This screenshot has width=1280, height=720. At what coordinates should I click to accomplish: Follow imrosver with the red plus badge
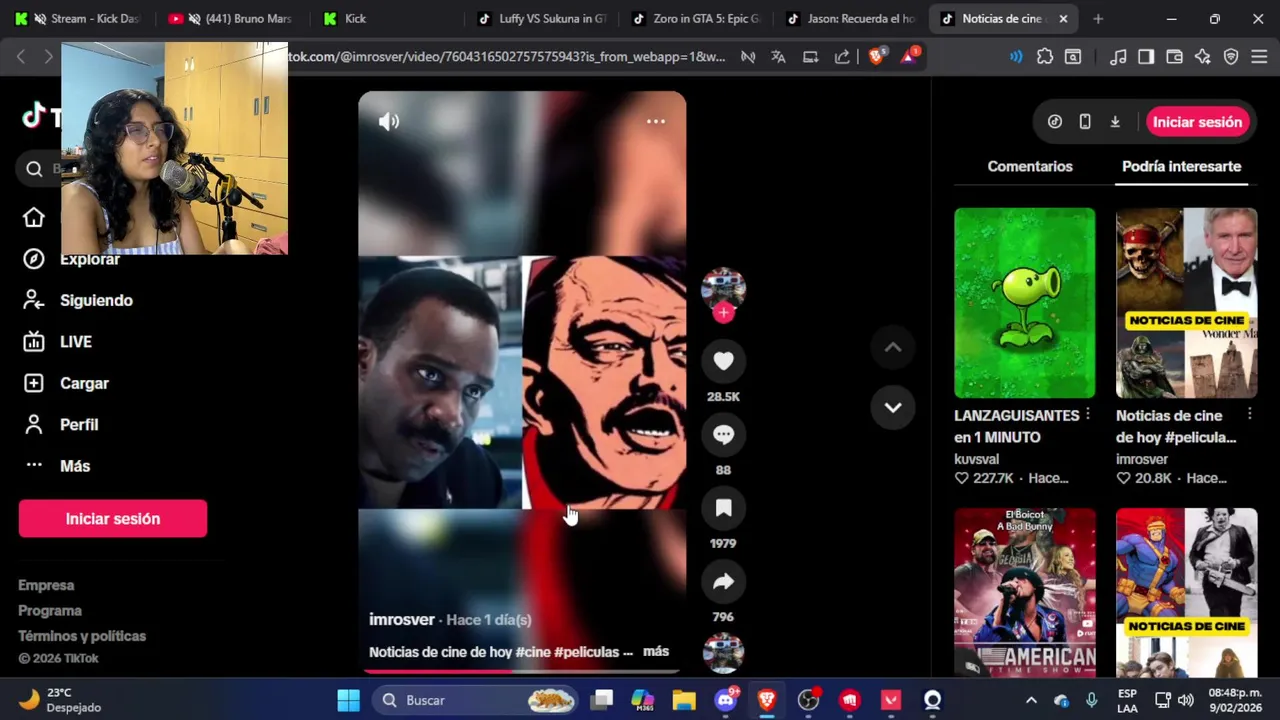coord(723,312)
